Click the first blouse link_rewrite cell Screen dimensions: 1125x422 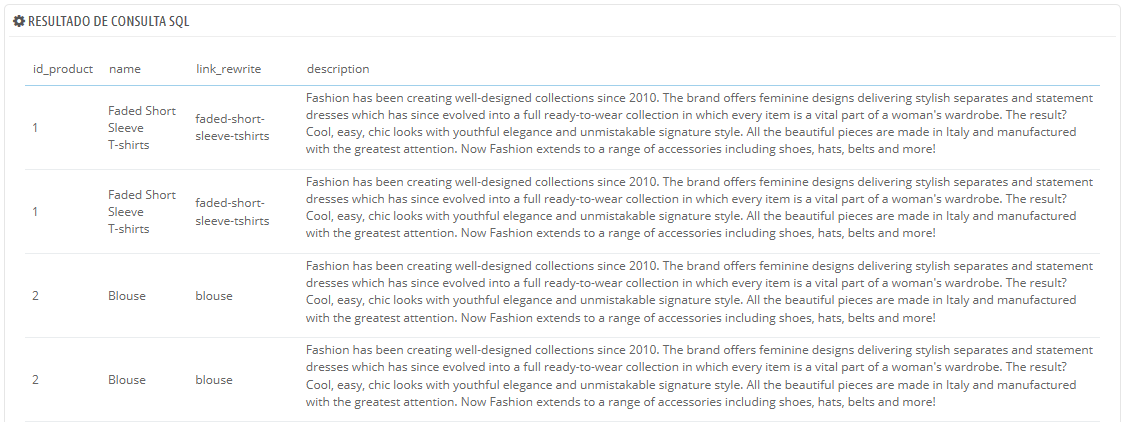coord(214,296)
